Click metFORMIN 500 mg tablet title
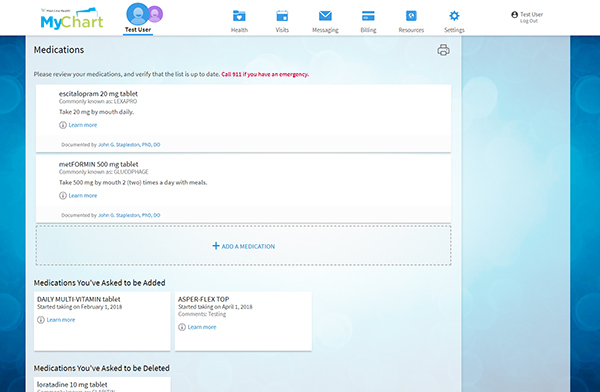Screen dimensions: 600x392 point(99,164)
